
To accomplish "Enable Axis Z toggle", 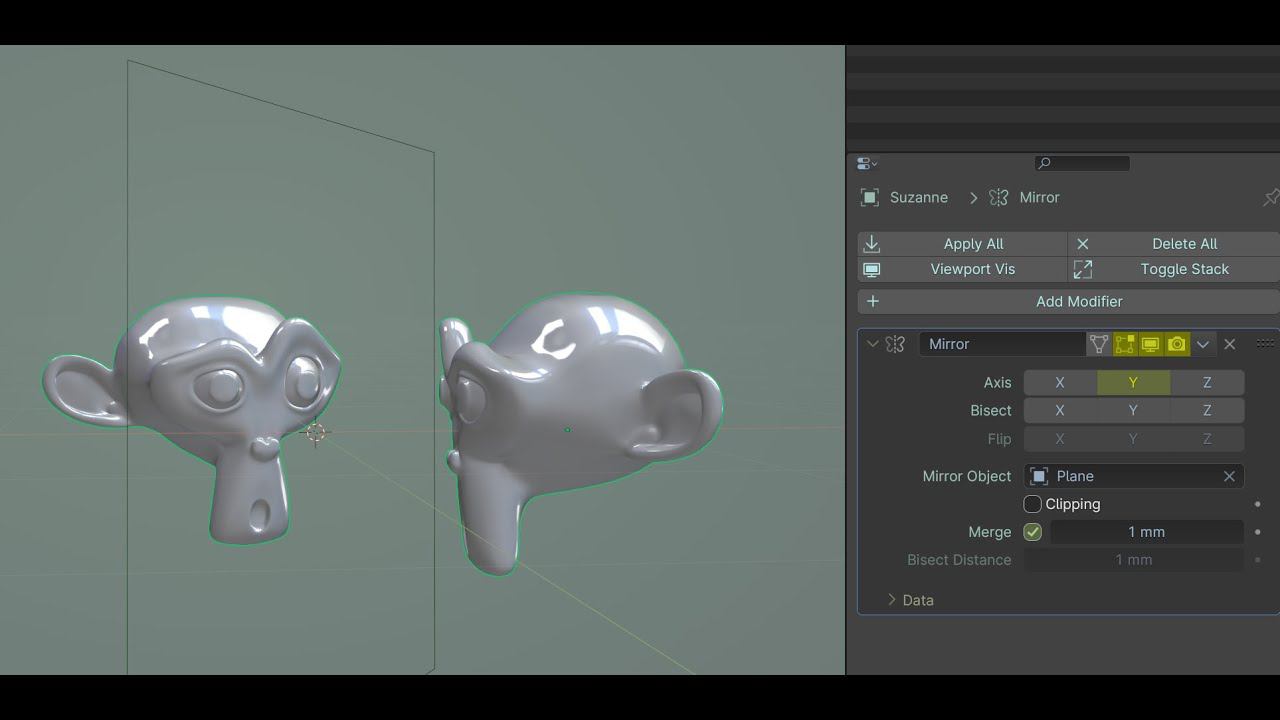I will click(x=1207, y=383).
